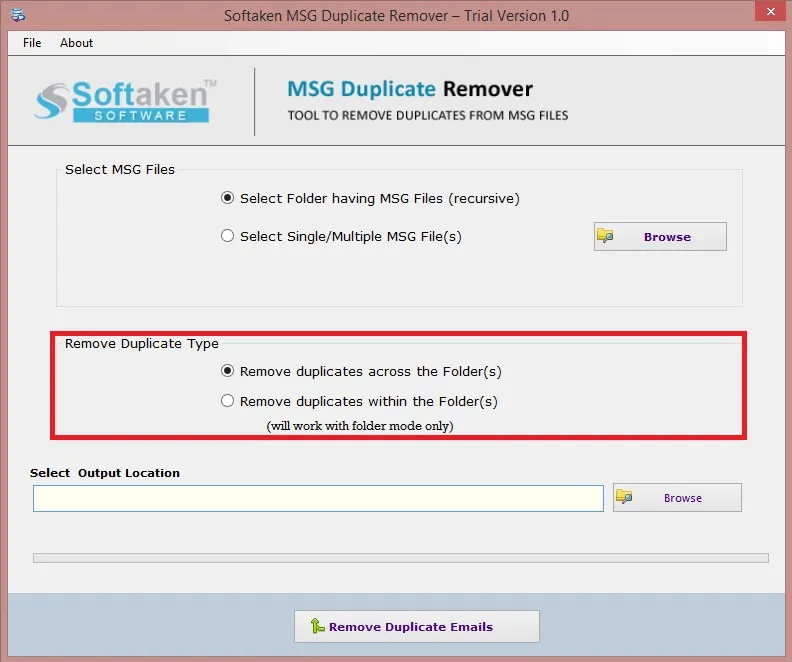Click the "Select MSG Files" group label

[120, 169]
